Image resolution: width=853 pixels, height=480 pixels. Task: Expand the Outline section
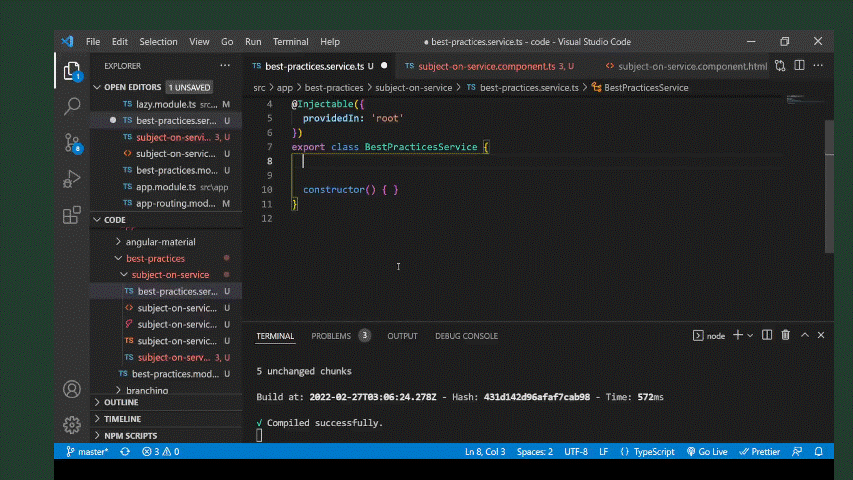pyautogui.click(x=166, y=402)
